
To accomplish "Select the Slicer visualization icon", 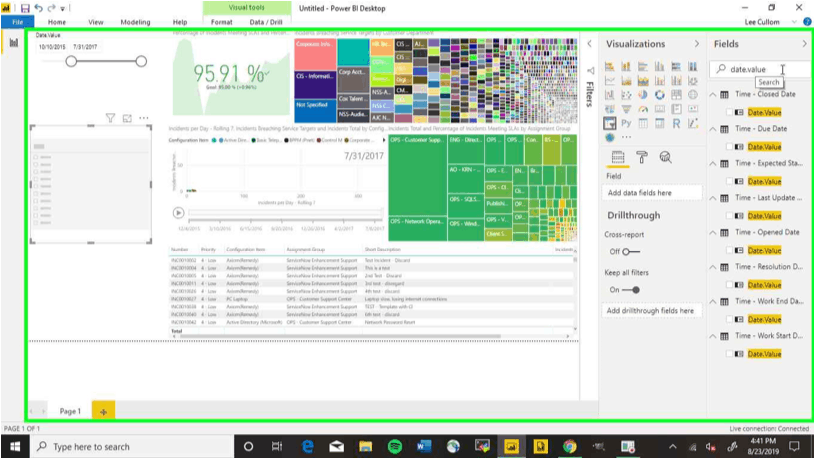I will coord(610,123).
